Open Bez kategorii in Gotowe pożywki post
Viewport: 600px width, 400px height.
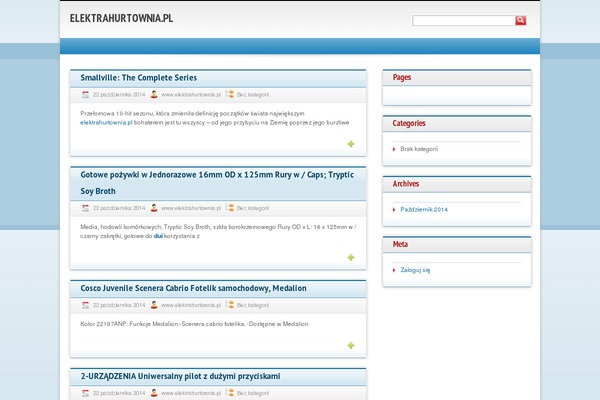pyautogui.click(x=253, y=208)
